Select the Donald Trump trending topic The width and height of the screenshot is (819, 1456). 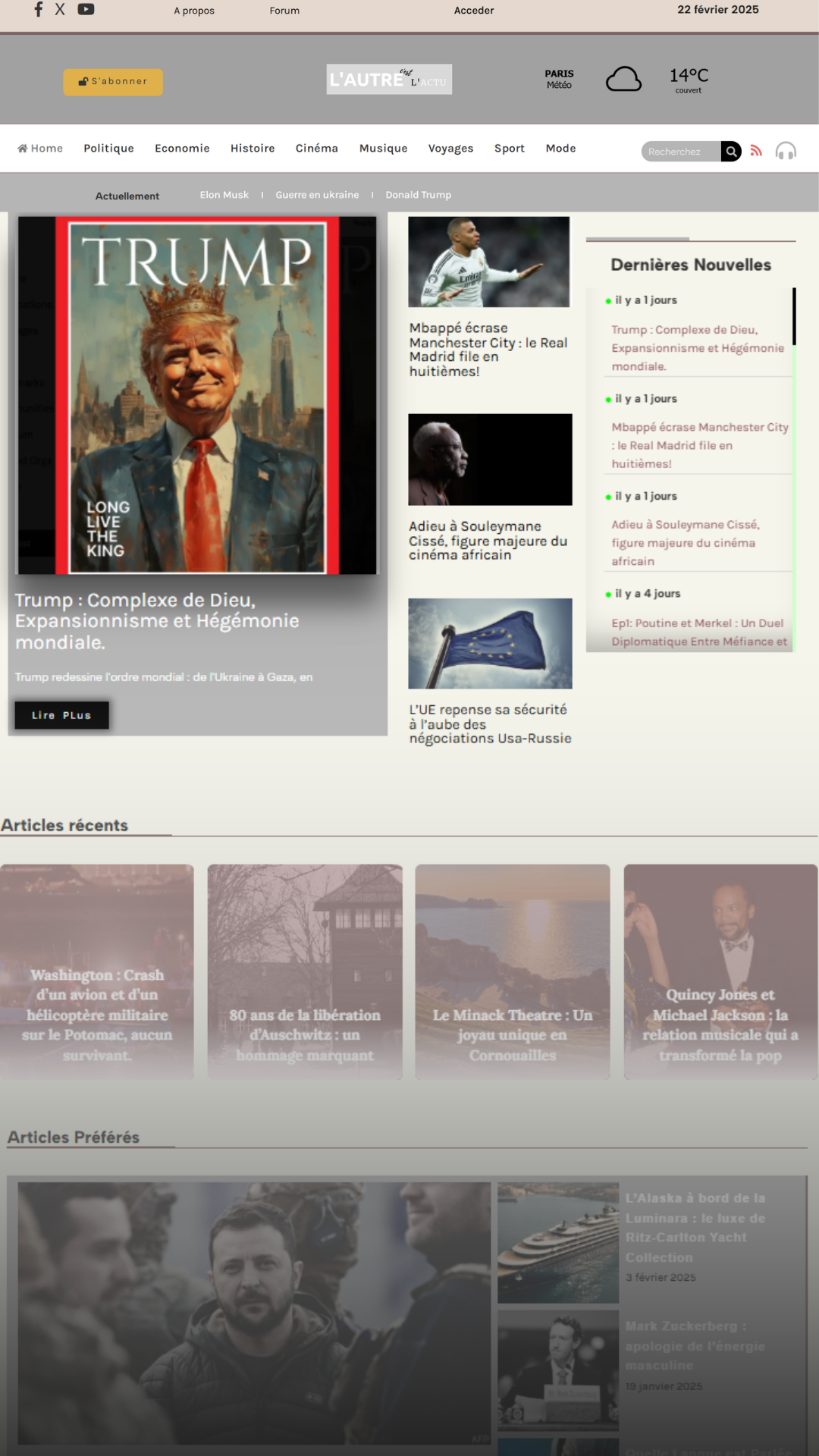[419, 195]
